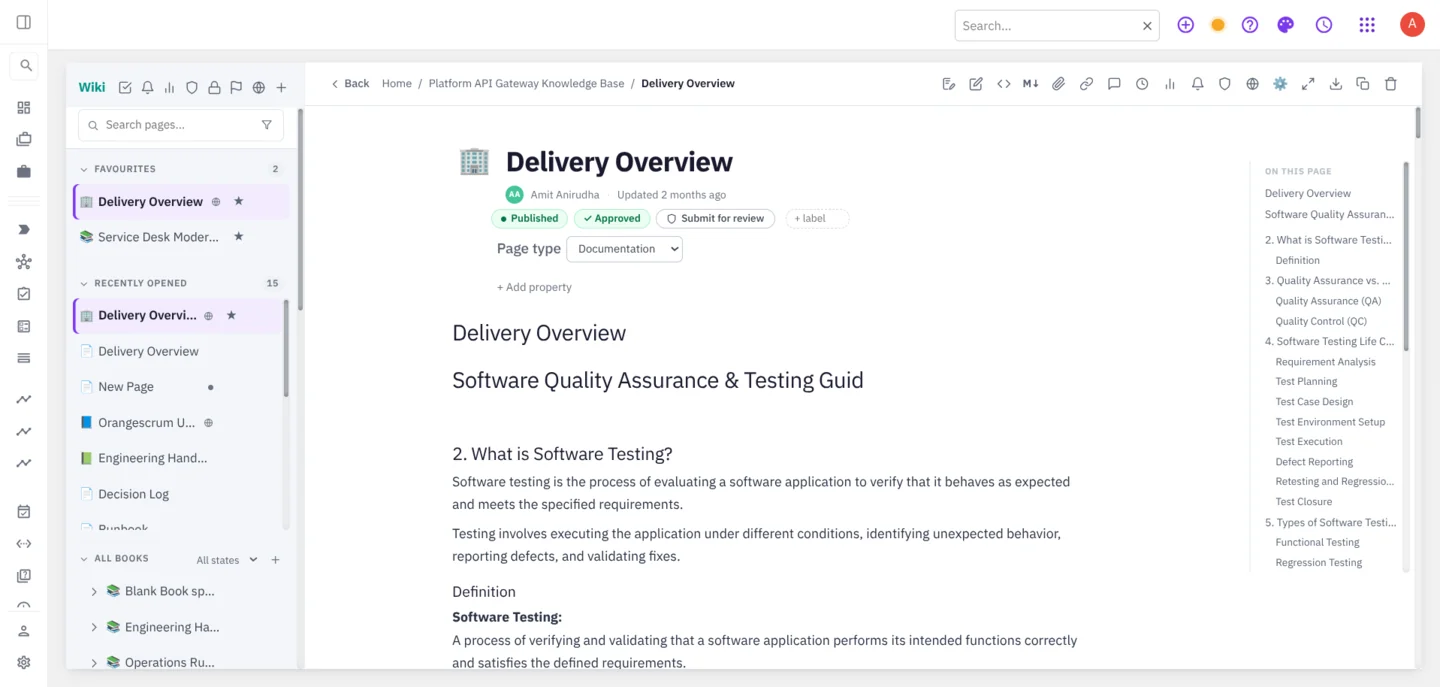This screenshot has width=1440, height=687.
Task: Delete the page with trash icon
Action: 1391,84
